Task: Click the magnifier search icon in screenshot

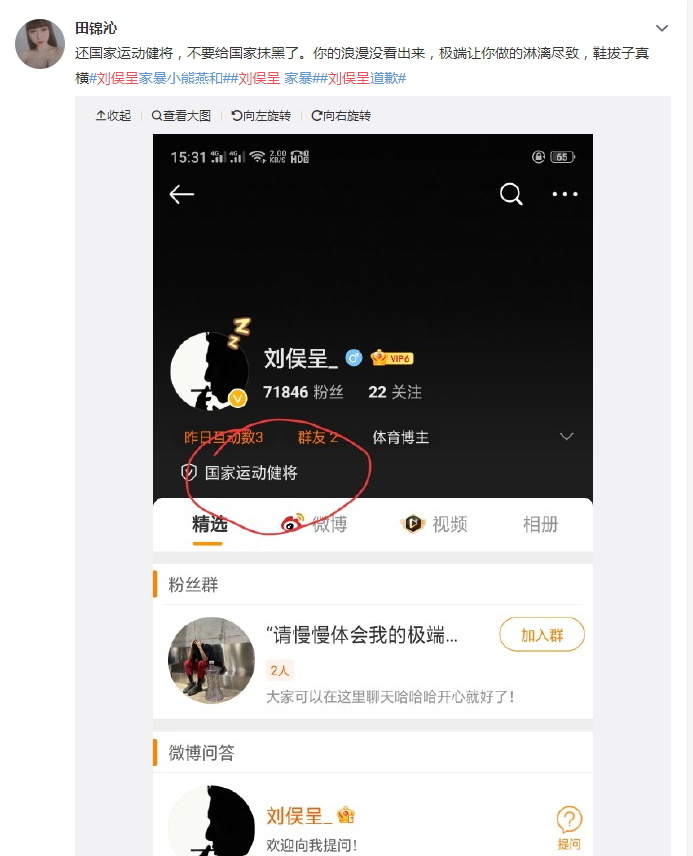Action: pos(511,194)
